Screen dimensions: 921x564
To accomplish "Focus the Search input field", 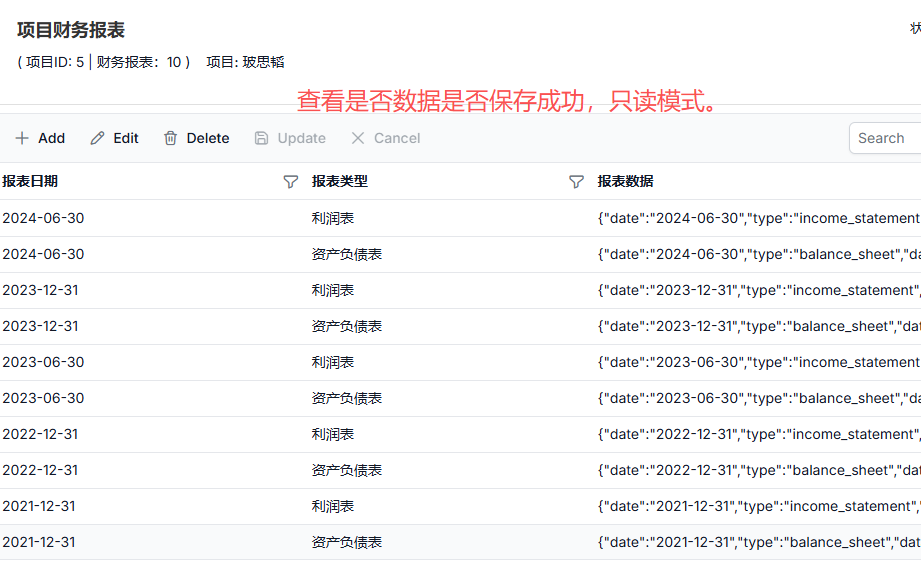I will [x=885, y=138].
